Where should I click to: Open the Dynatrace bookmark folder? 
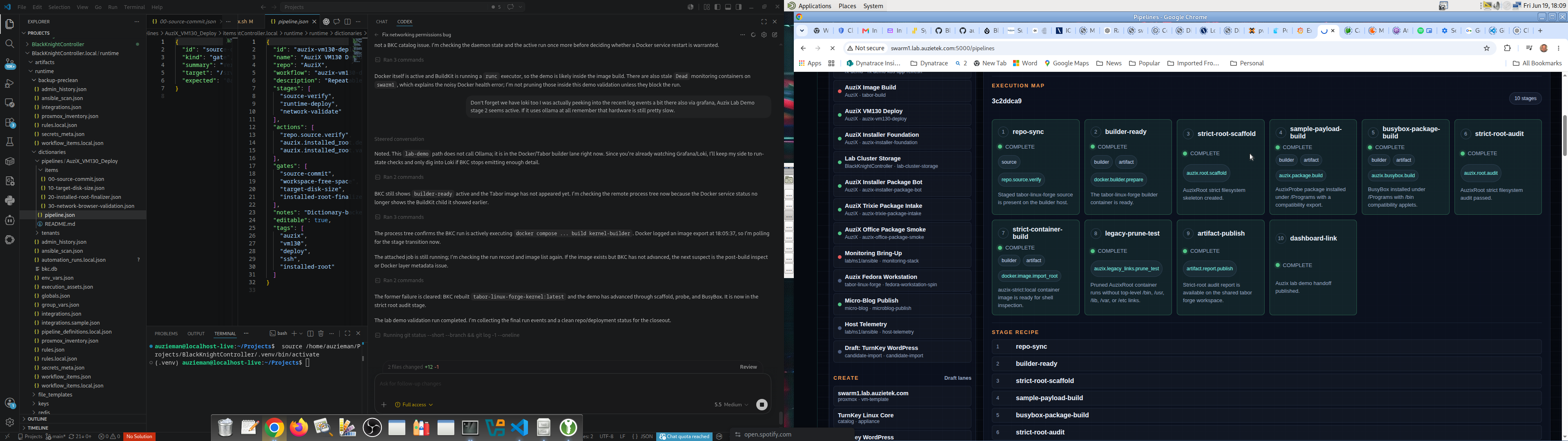tap(929, 63)
